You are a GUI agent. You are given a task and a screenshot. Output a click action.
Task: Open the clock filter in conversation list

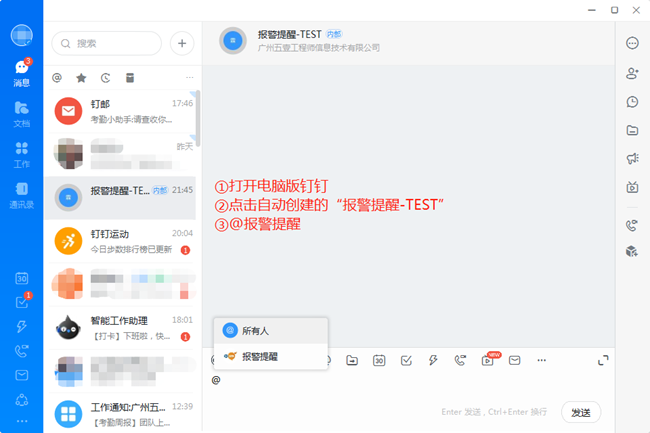(x=106, y=77)
